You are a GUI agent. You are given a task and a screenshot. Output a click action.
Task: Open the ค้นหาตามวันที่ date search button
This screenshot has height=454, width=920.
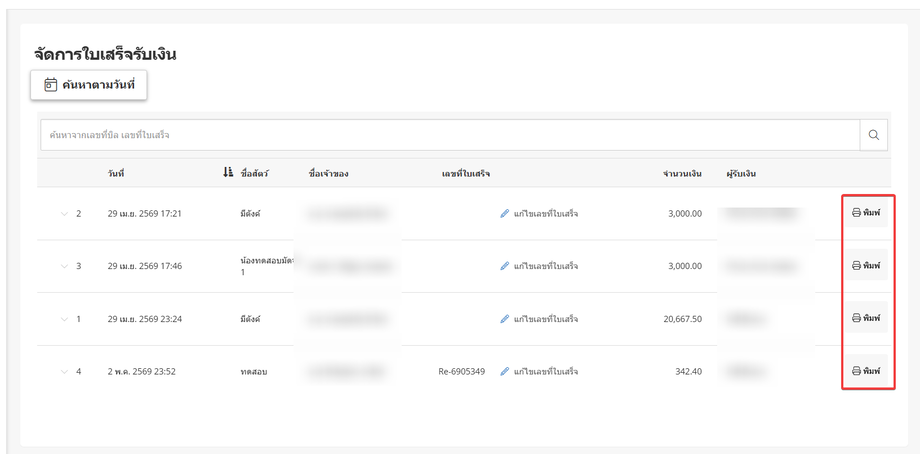tap(89, 85)
